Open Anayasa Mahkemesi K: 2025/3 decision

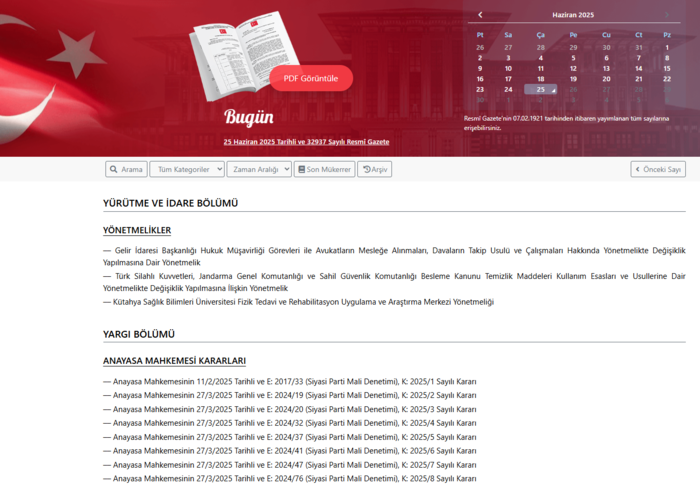pos(290,409)
